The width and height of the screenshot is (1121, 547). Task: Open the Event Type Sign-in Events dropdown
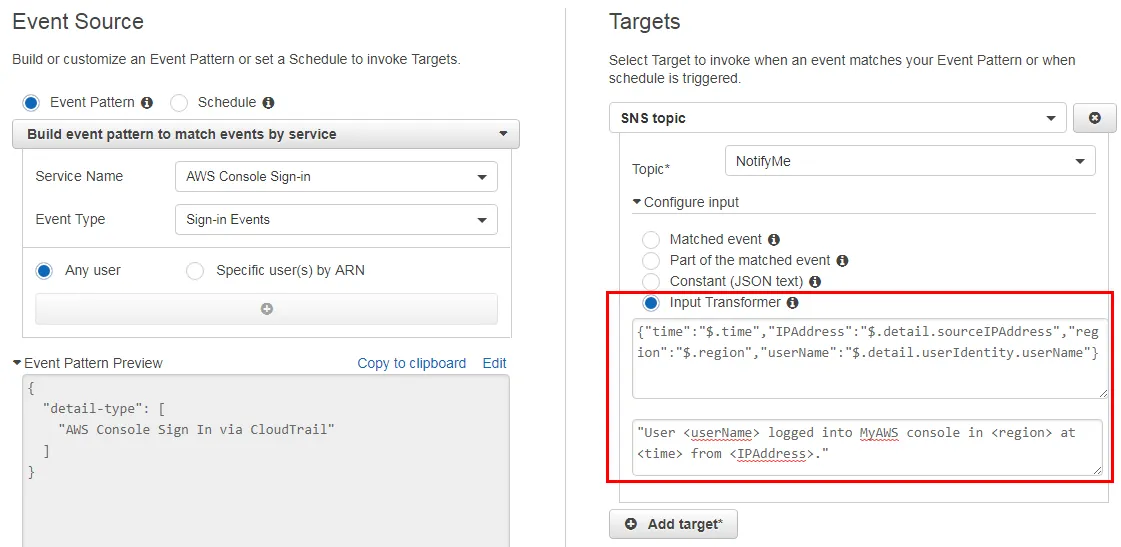(336, 220)
